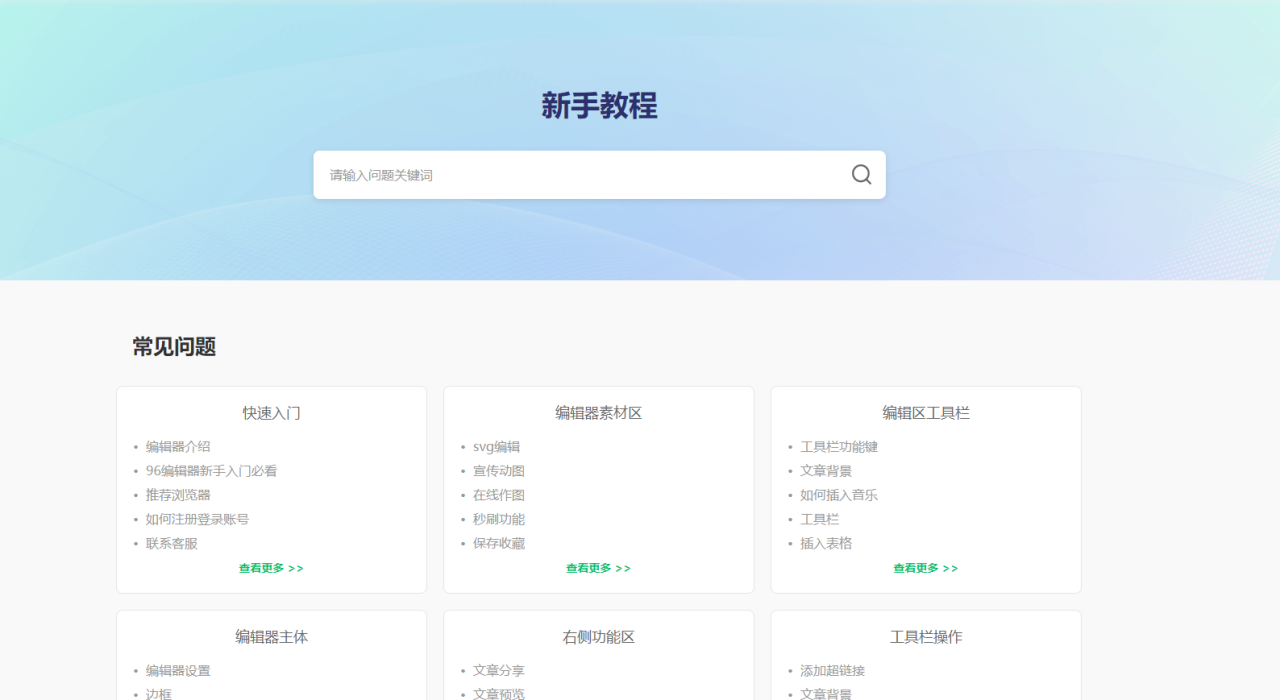Select the 在线作图 link

(x=498, y=495)
